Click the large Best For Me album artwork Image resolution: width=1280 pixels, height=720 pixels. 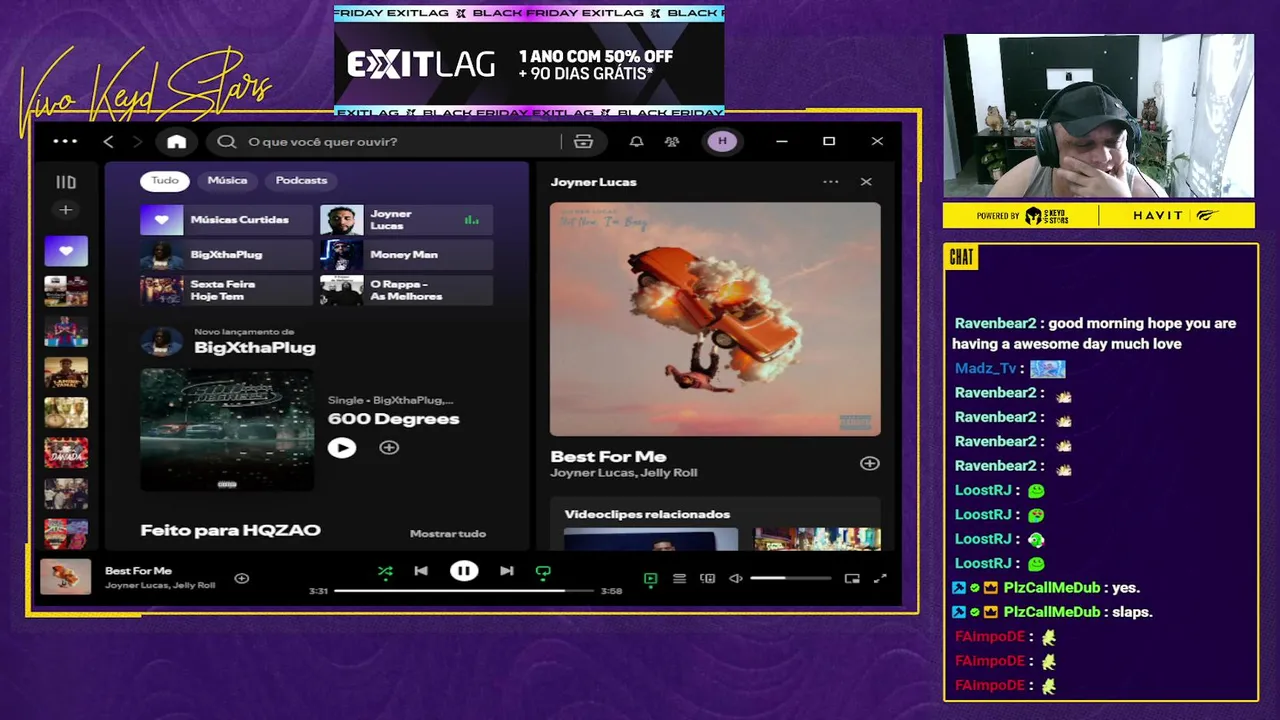(x=715, y=319)
